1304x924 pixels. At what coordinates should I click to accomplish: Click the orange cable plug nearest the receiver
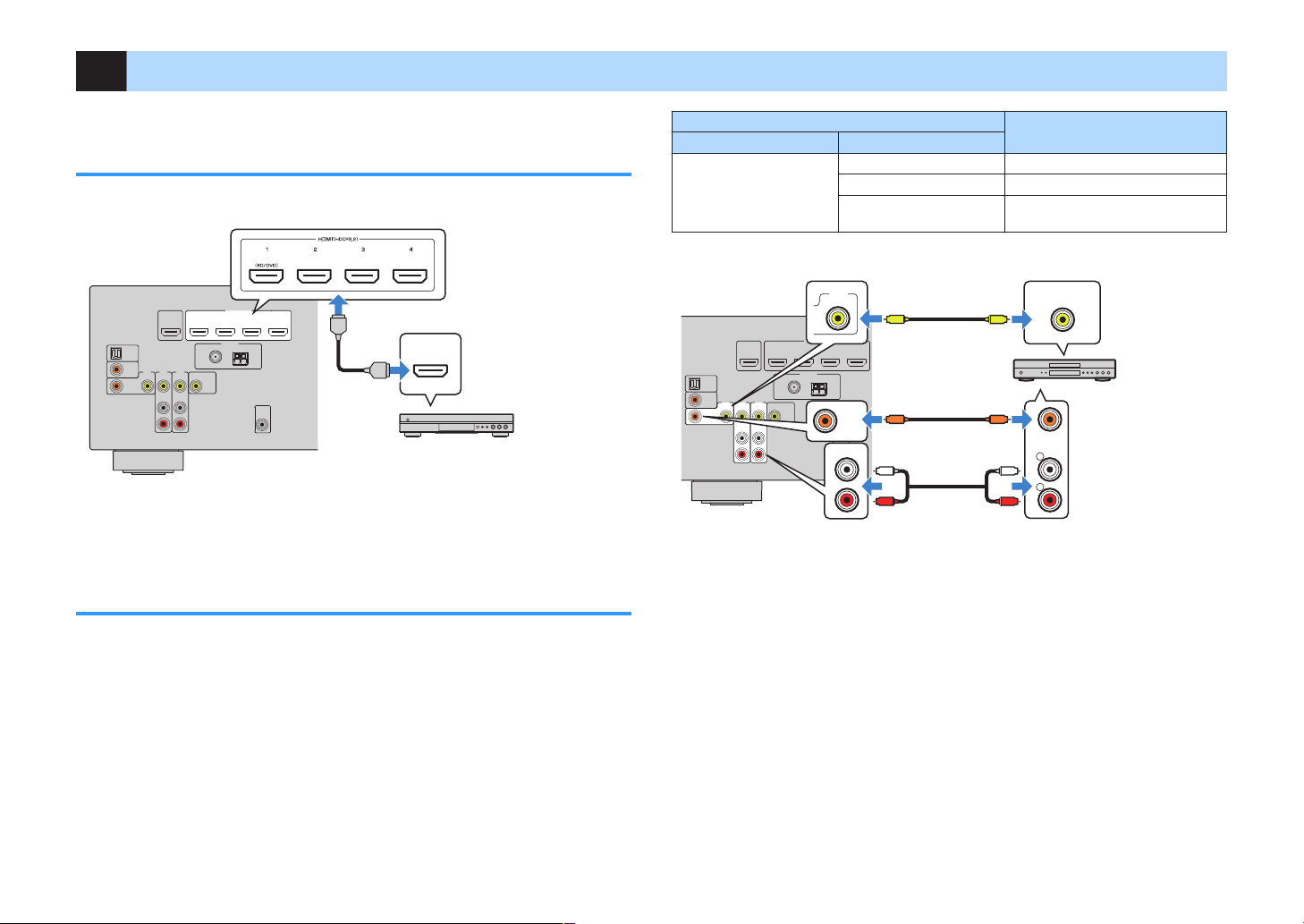[897, 418]
